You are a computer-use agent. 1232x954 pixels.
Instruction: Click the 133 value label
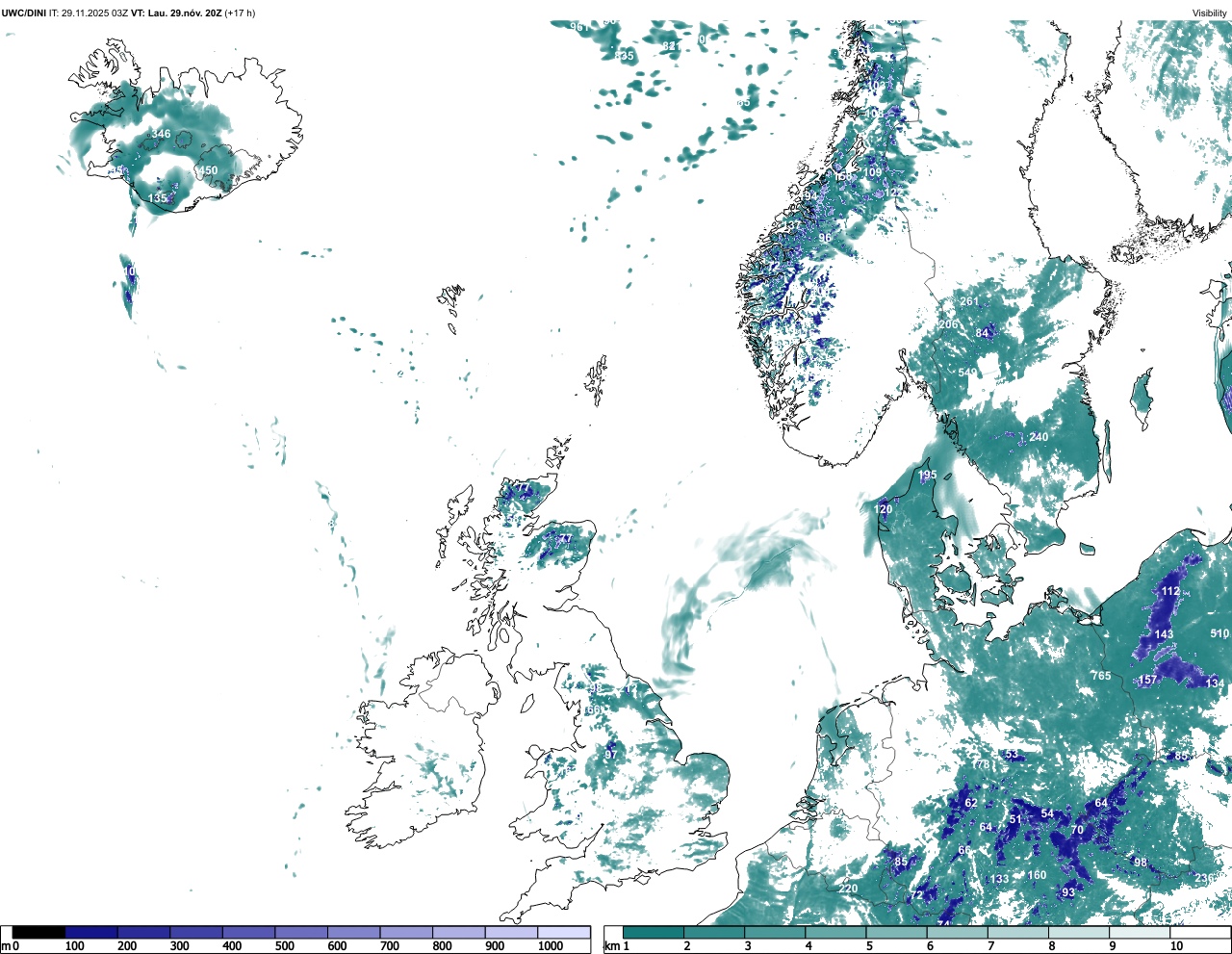pos(1000,879)
